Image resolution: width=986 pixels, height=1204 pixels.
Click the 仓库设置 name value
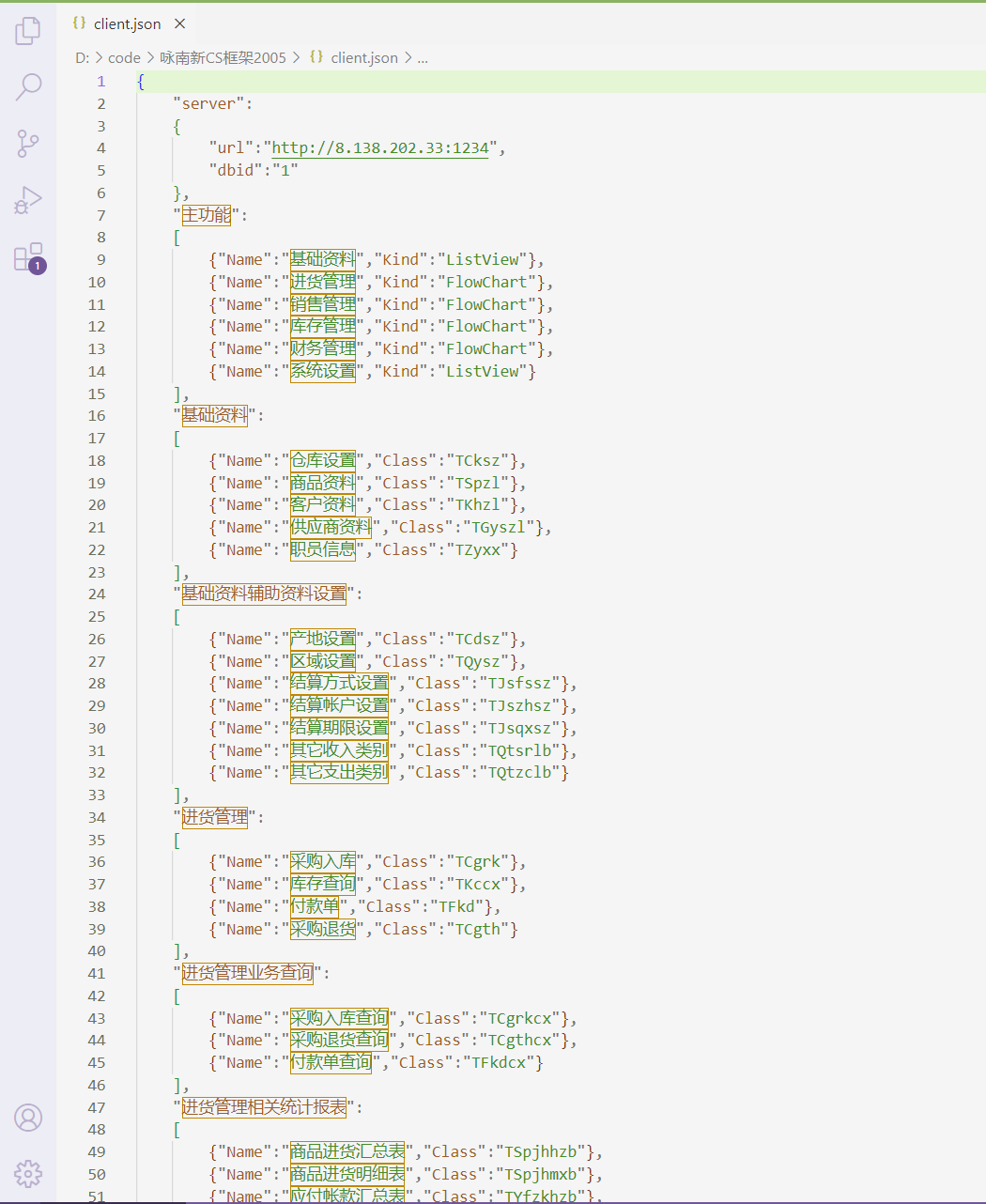coord(323,460)
